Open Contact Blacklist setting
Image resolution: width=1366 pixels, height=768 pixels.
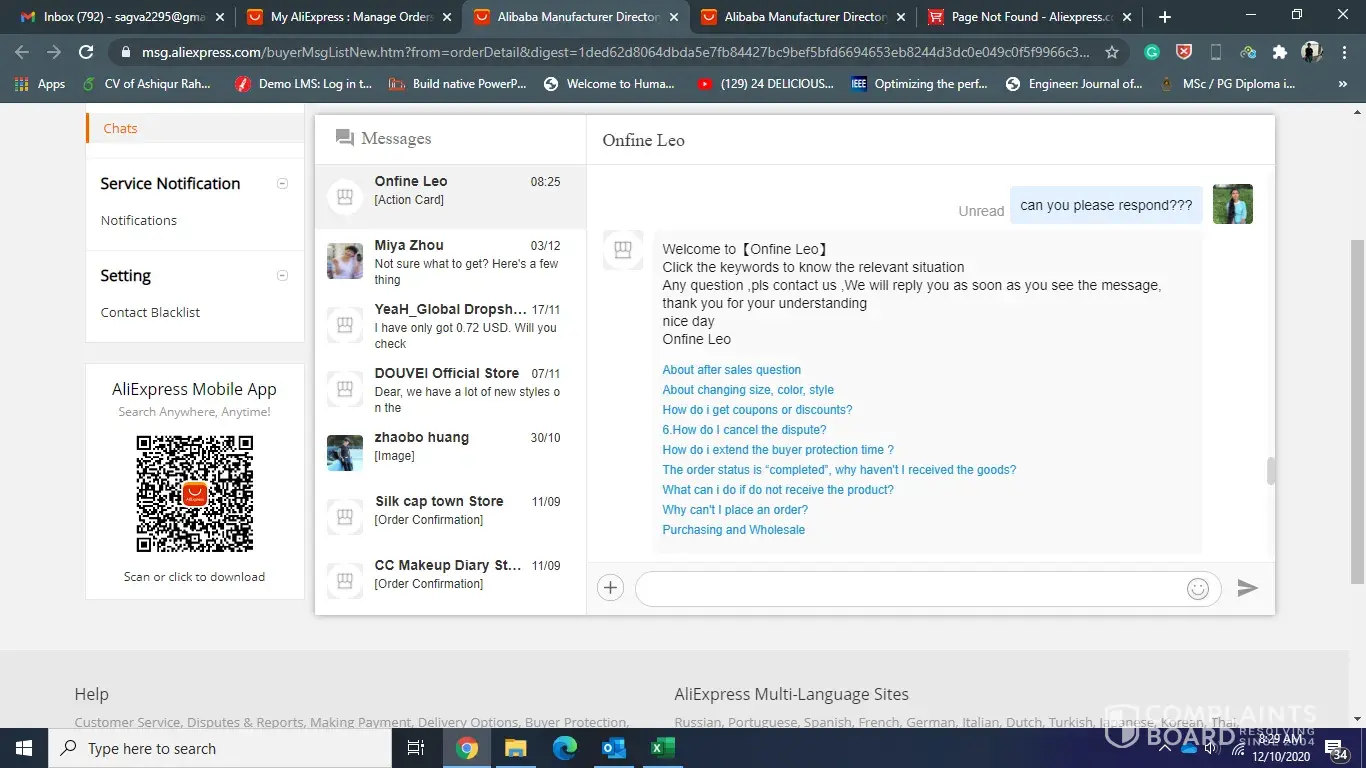tap(150, 312)
